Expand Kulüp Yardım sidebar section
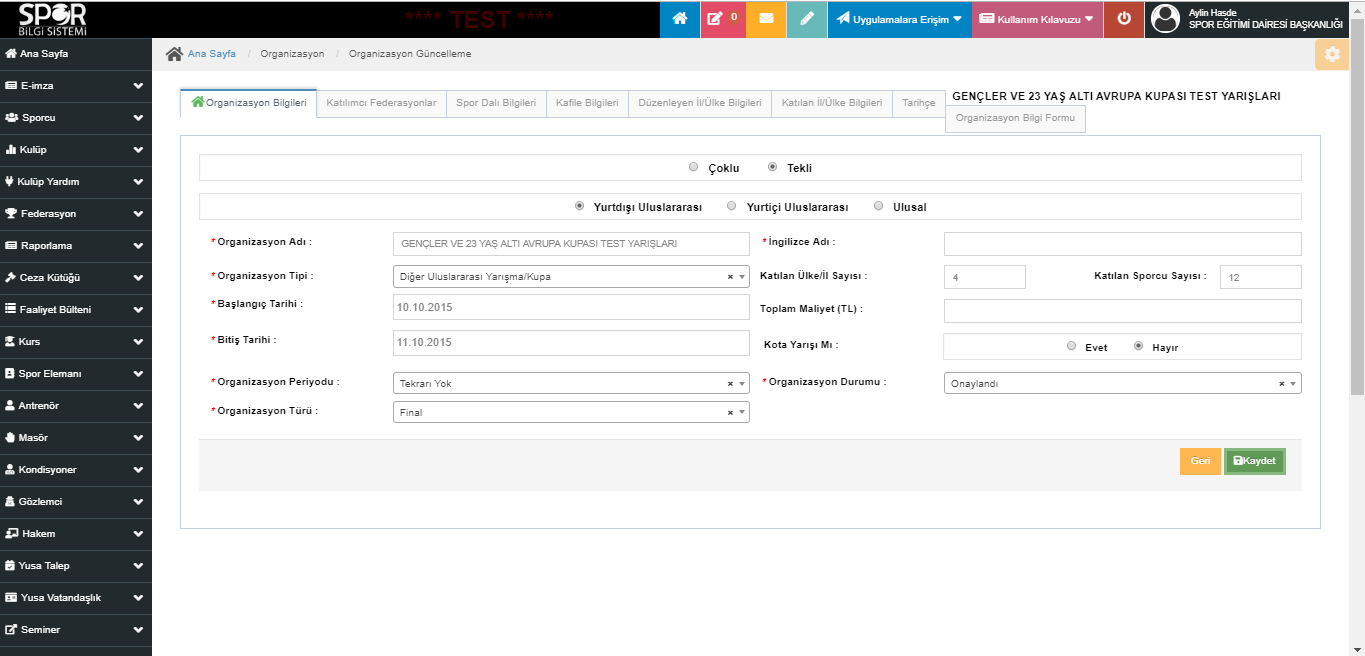Viewport: 1365px width, 656px height. pos(76,182)
